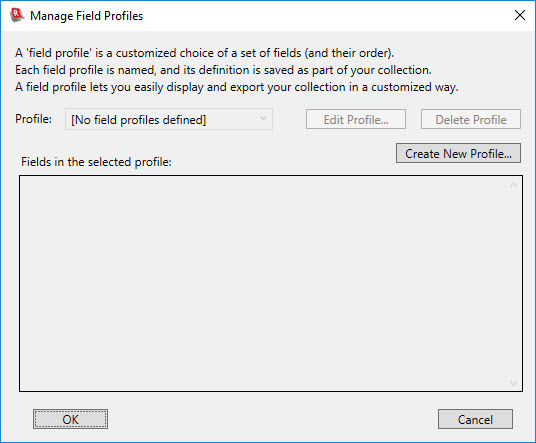Select '[No field profiles defined]' text
Image resolution: width=536 pixels, height=443 pixels.
coord(138,120)
